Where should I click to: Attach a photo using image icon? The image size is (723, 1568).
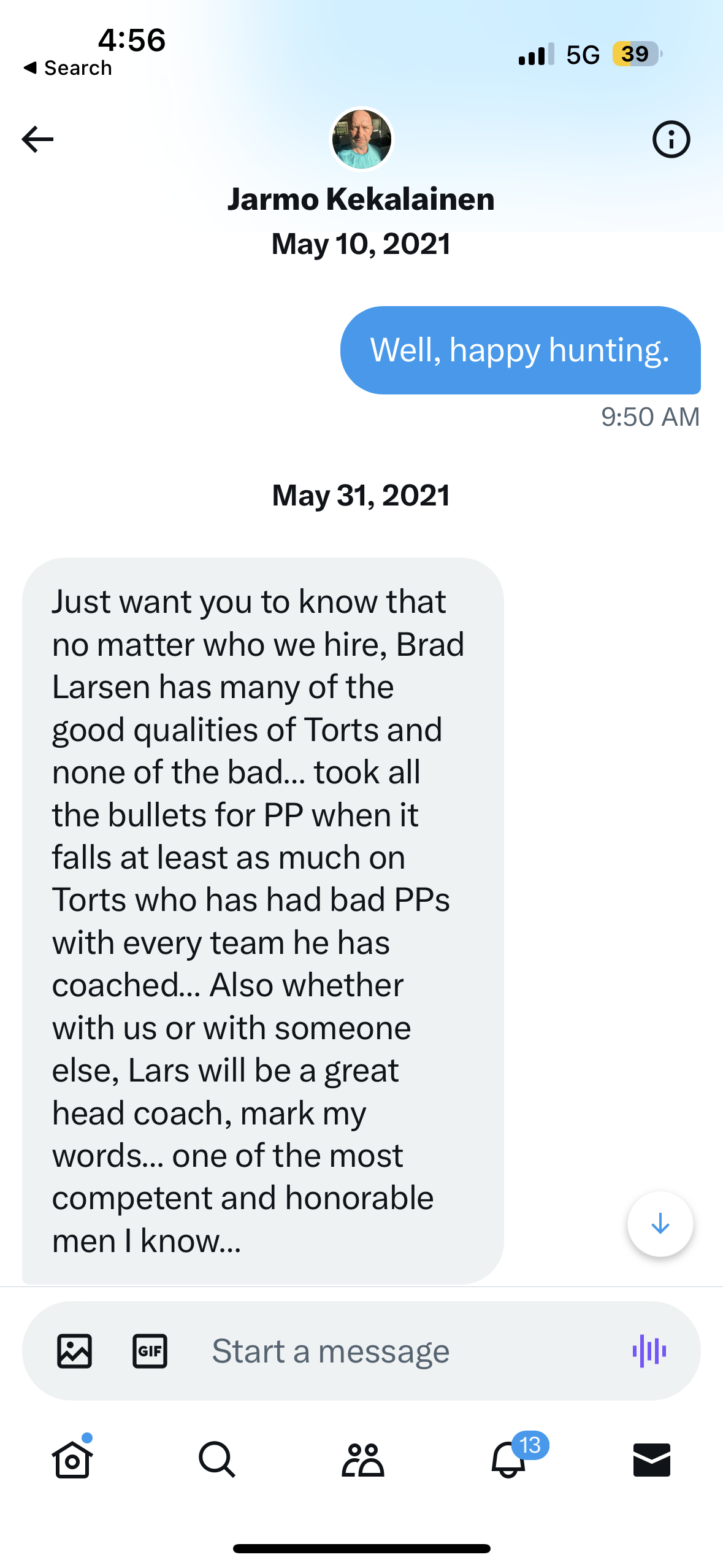[x=75, y=1351]
